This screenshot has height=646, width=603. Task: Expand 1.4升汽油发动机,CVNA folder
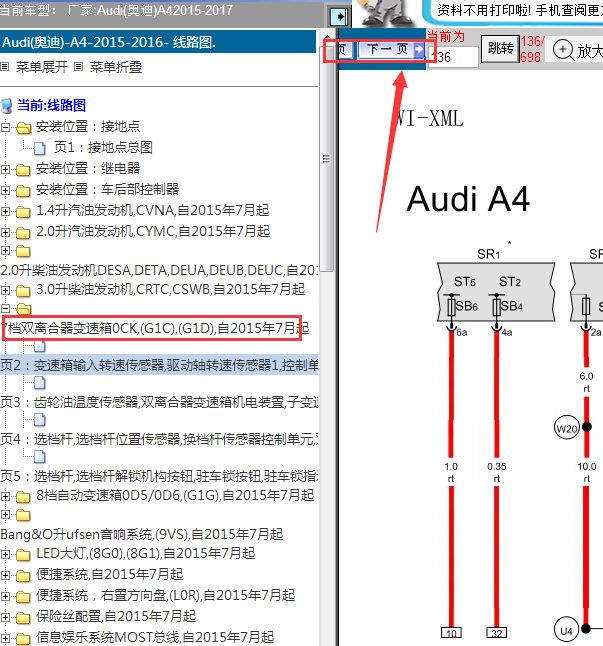pyautogui.click(x=6, y=211)
